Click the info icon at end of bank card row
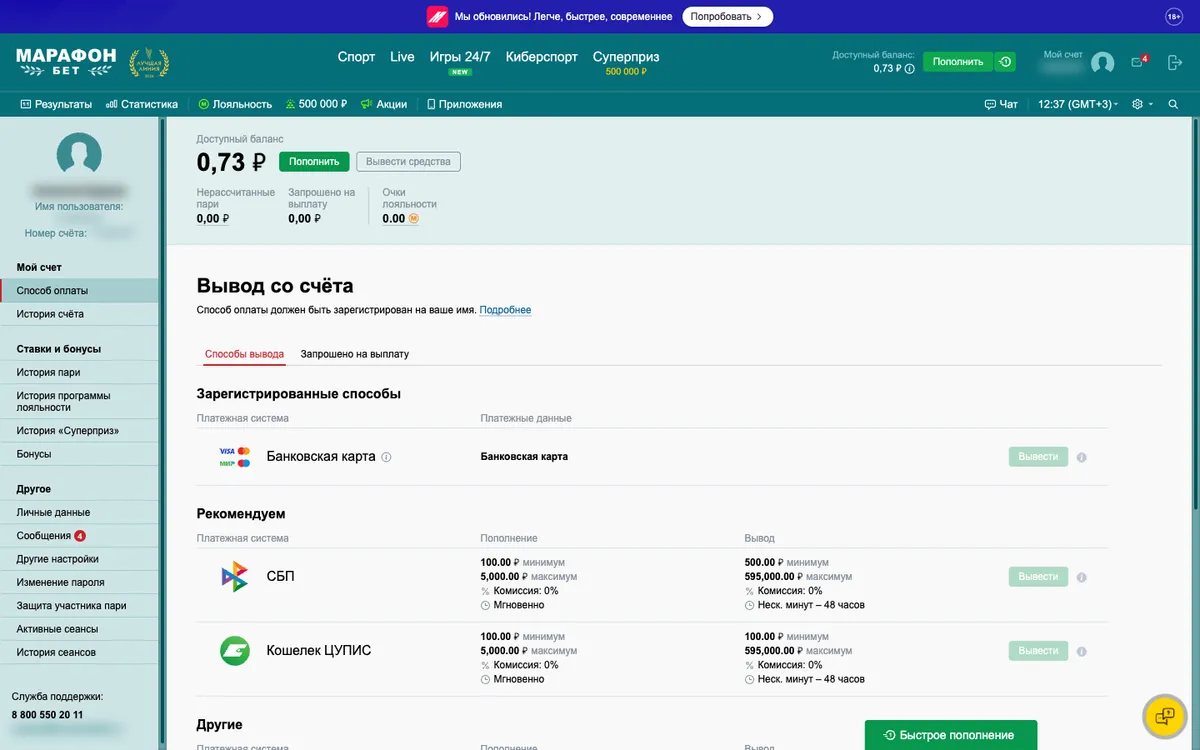 1082,457
